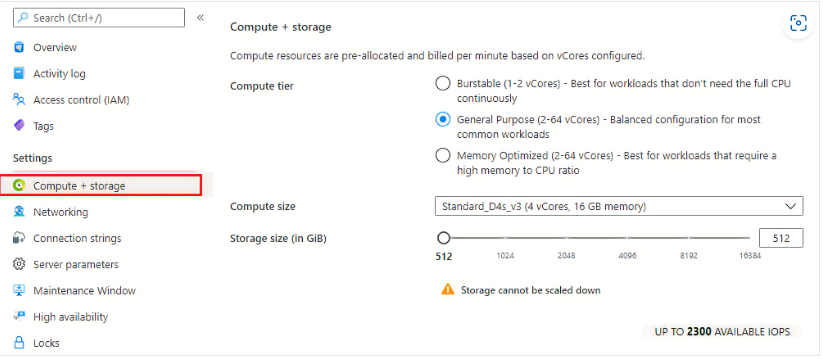The image size is (823, 360).
Task: Click the Overview database icon
Action: coord(19,47)
